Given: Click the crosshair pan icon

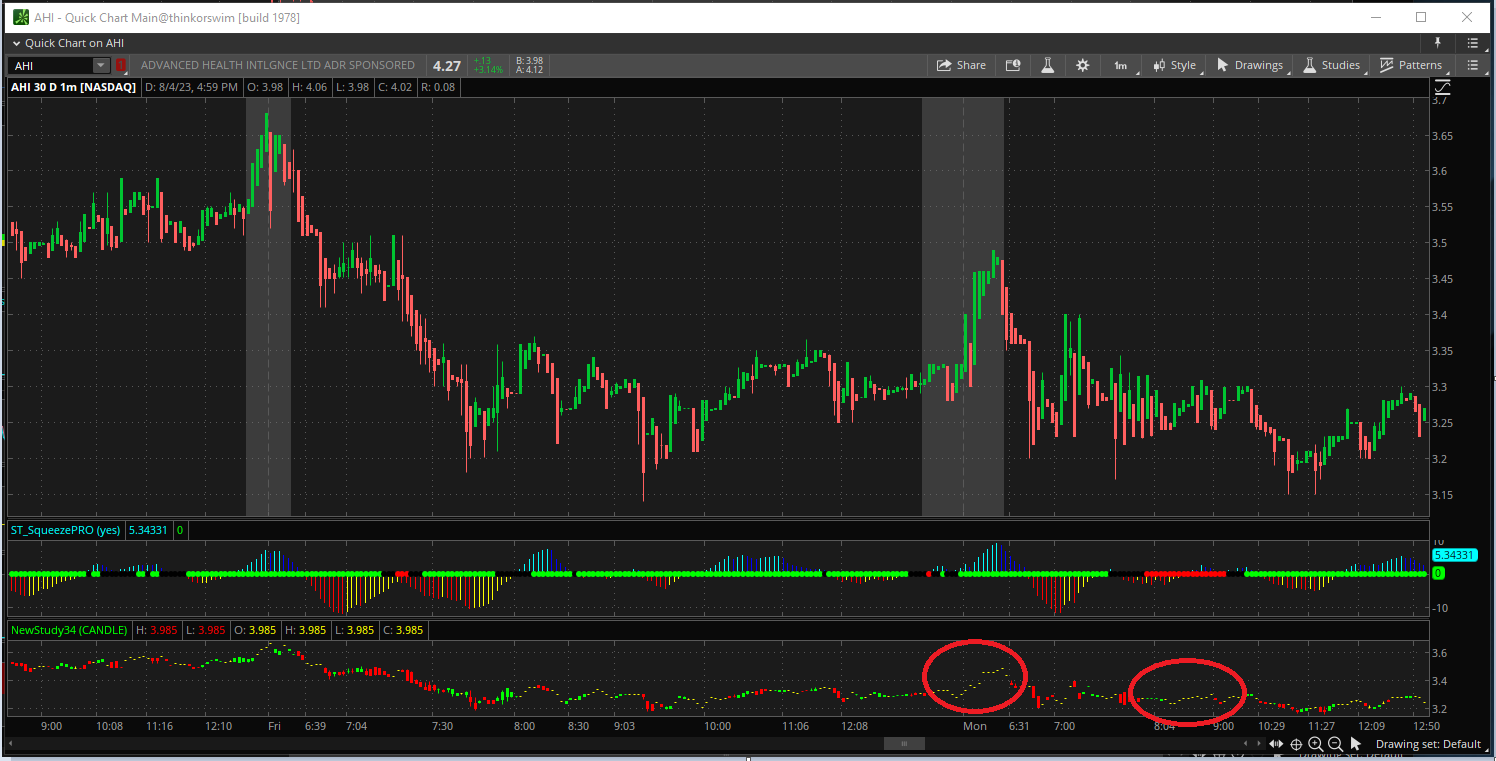Looking at the screenshot, I should (1296, 744).
